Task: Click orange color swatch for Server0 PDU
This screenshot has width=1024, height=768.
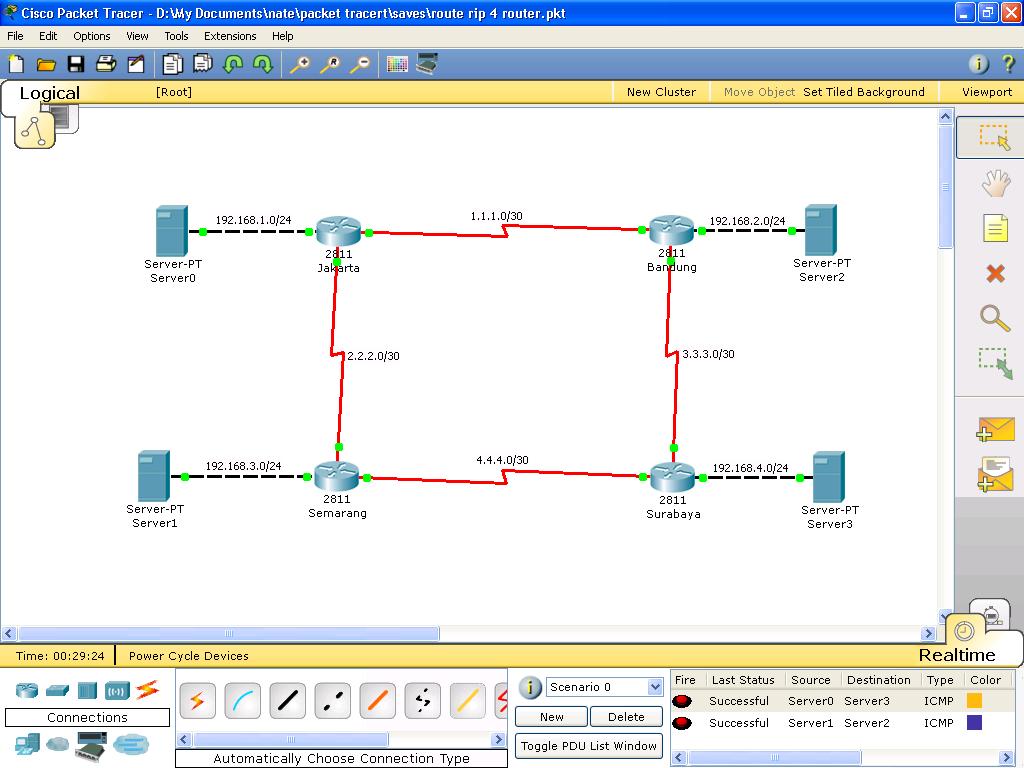Action: (974, 701)
